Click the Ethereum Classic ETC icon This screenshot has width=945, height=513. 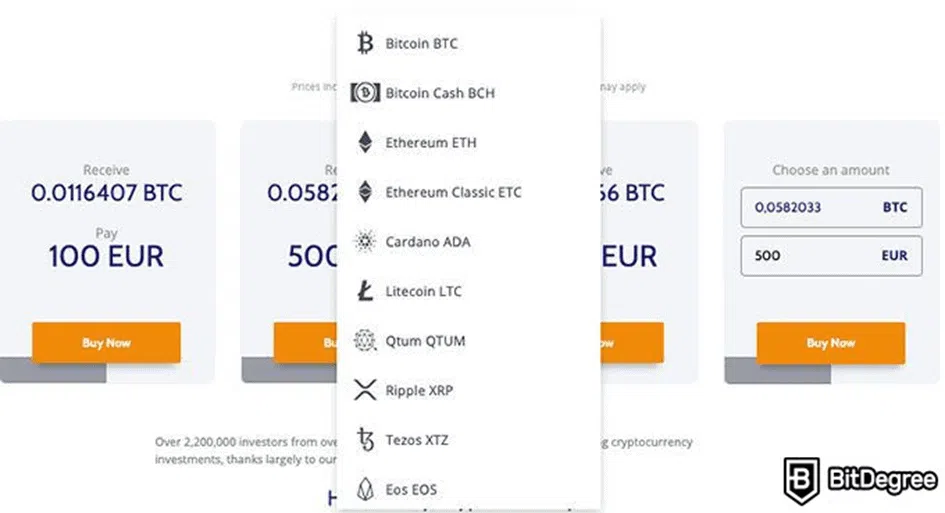click(365, 192)
